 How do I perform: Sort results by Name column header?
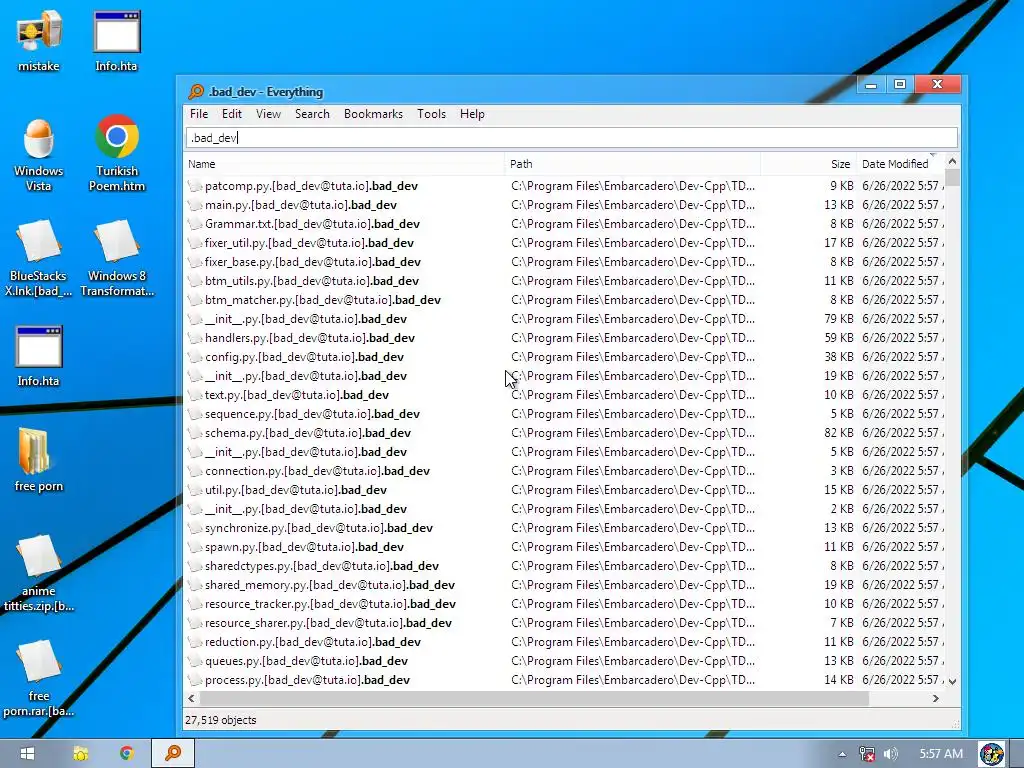tap(344, 164)
